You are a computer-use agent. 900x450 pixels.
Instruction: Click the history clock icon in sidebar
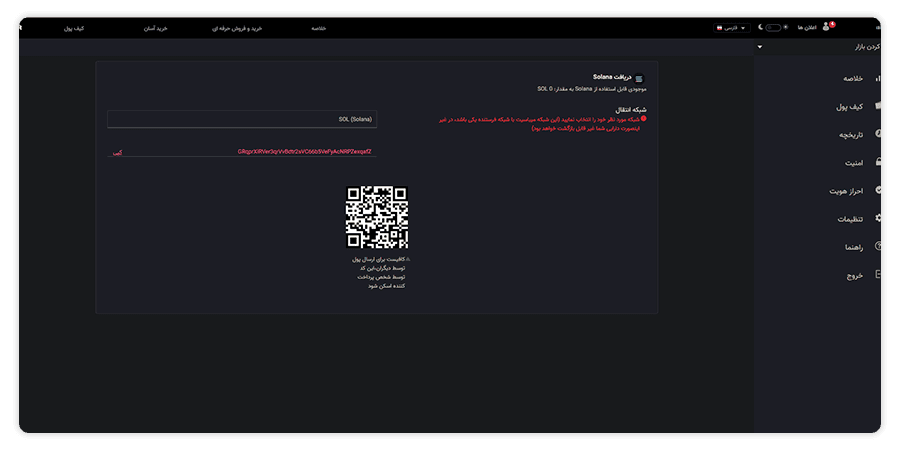click(878, 134)
